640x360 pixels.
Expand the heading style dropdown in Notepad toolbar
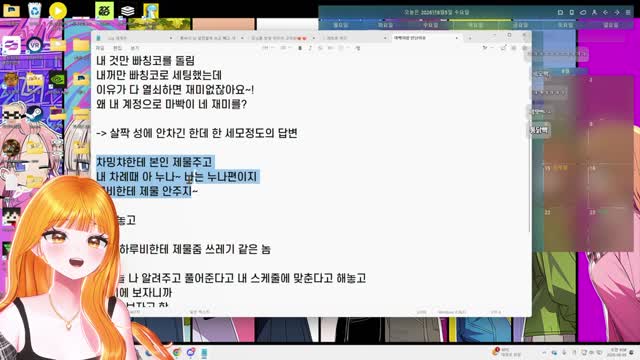tap(267, 48)
